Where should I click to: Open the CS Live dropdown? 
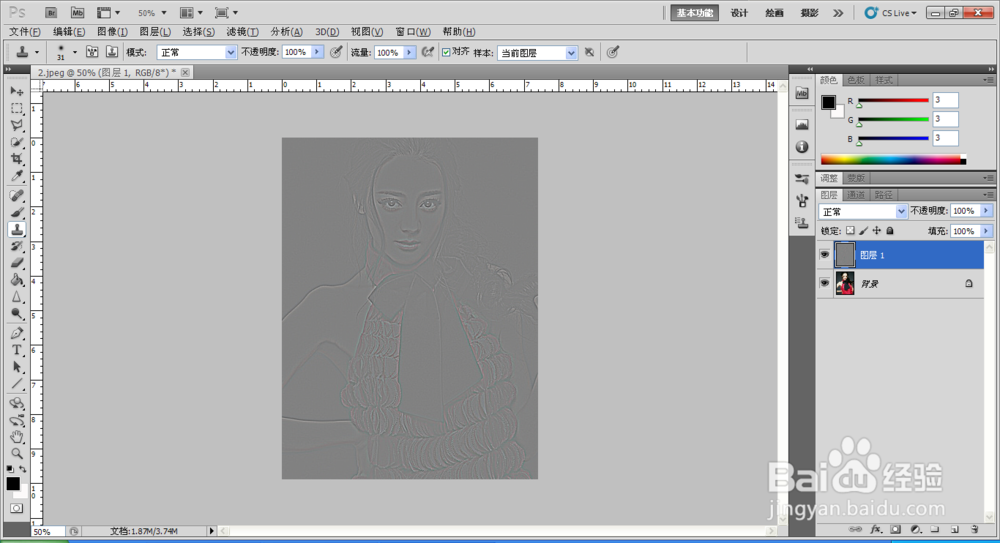point(891,13)
